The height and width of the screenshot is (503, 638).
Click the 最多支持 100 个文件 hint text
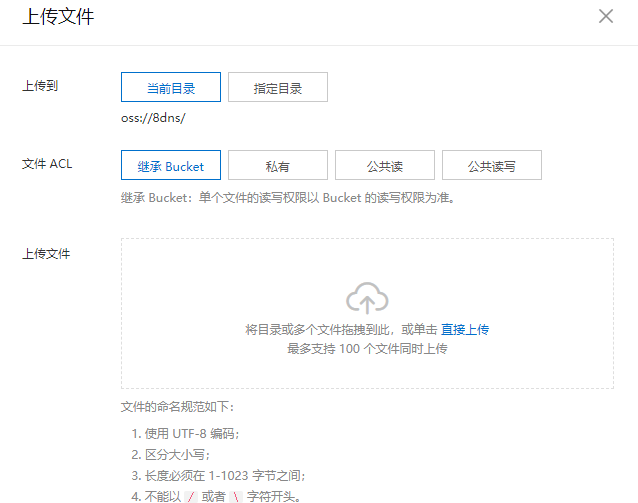pos(367,349)
